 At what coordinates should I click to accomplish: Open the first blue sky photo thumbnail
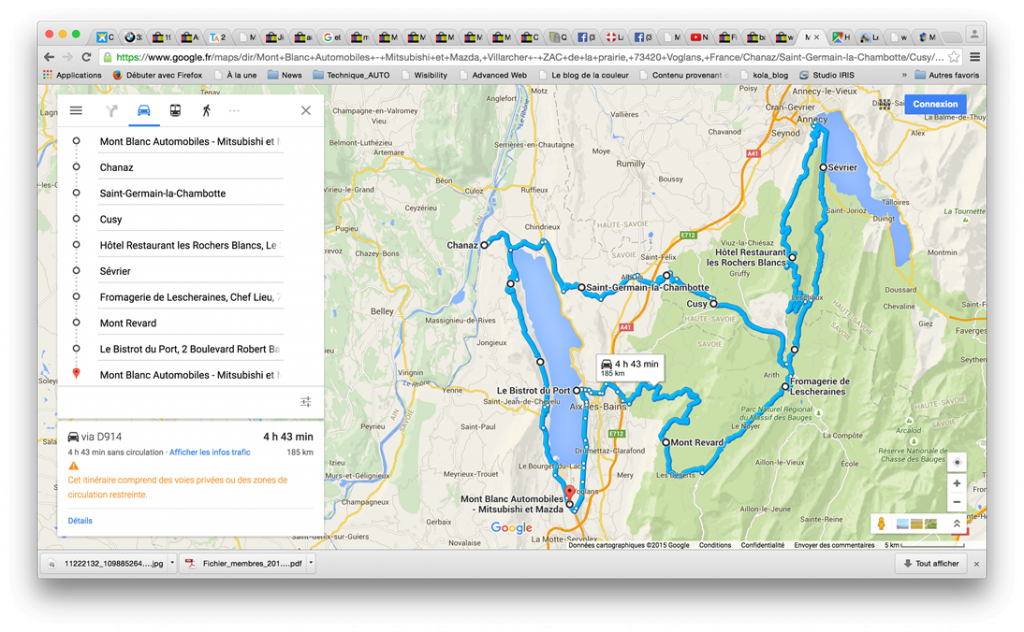point(903,524)
